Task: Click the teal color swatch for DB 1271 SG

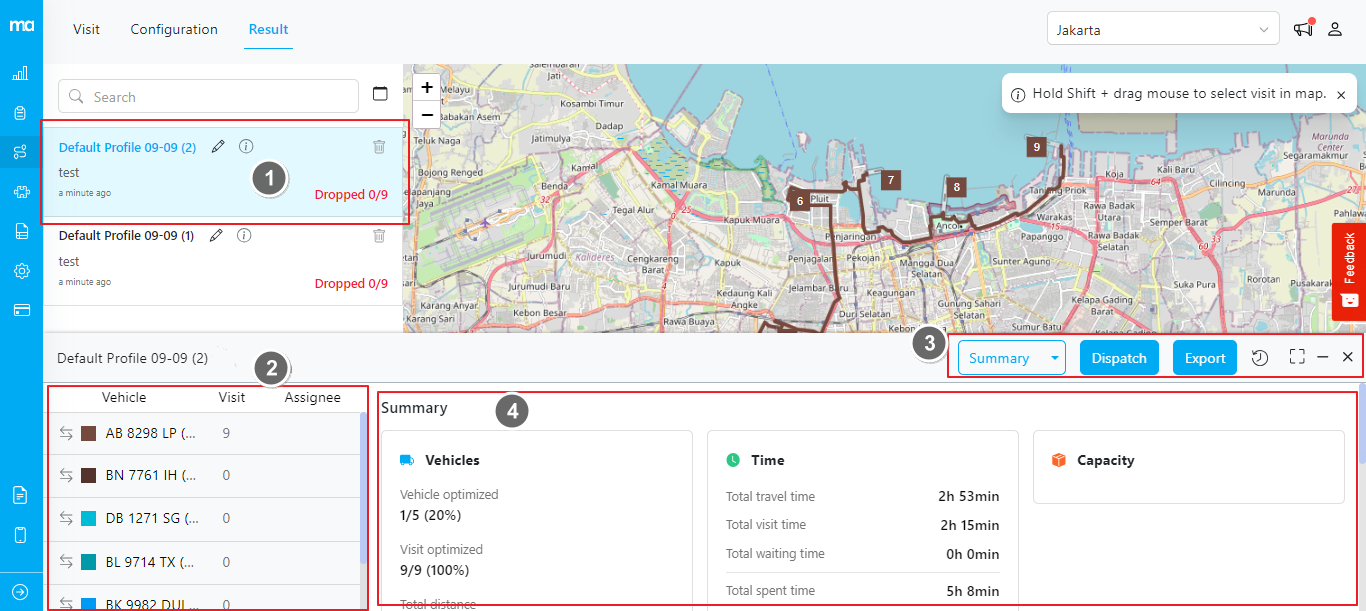Action: [88, 518]
